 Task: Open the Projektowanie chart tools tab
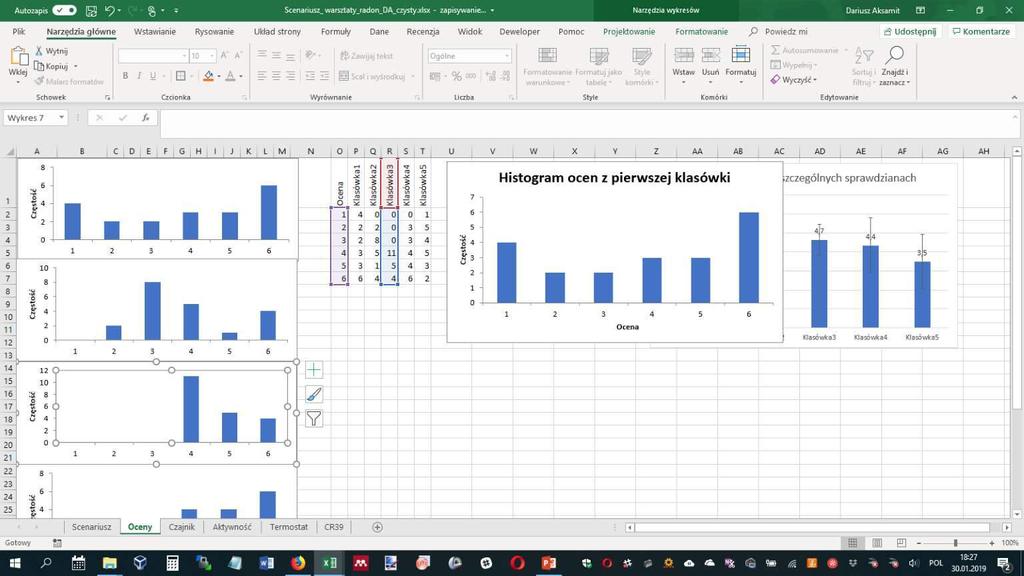tap(629, 31)
